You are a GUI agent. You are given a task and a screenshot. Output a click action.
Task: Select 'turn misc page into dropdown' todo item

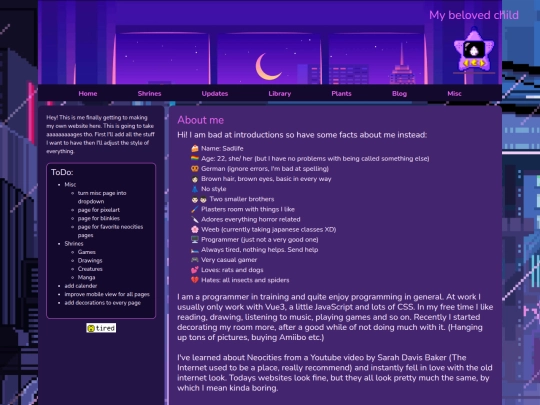tap(102, 197)
